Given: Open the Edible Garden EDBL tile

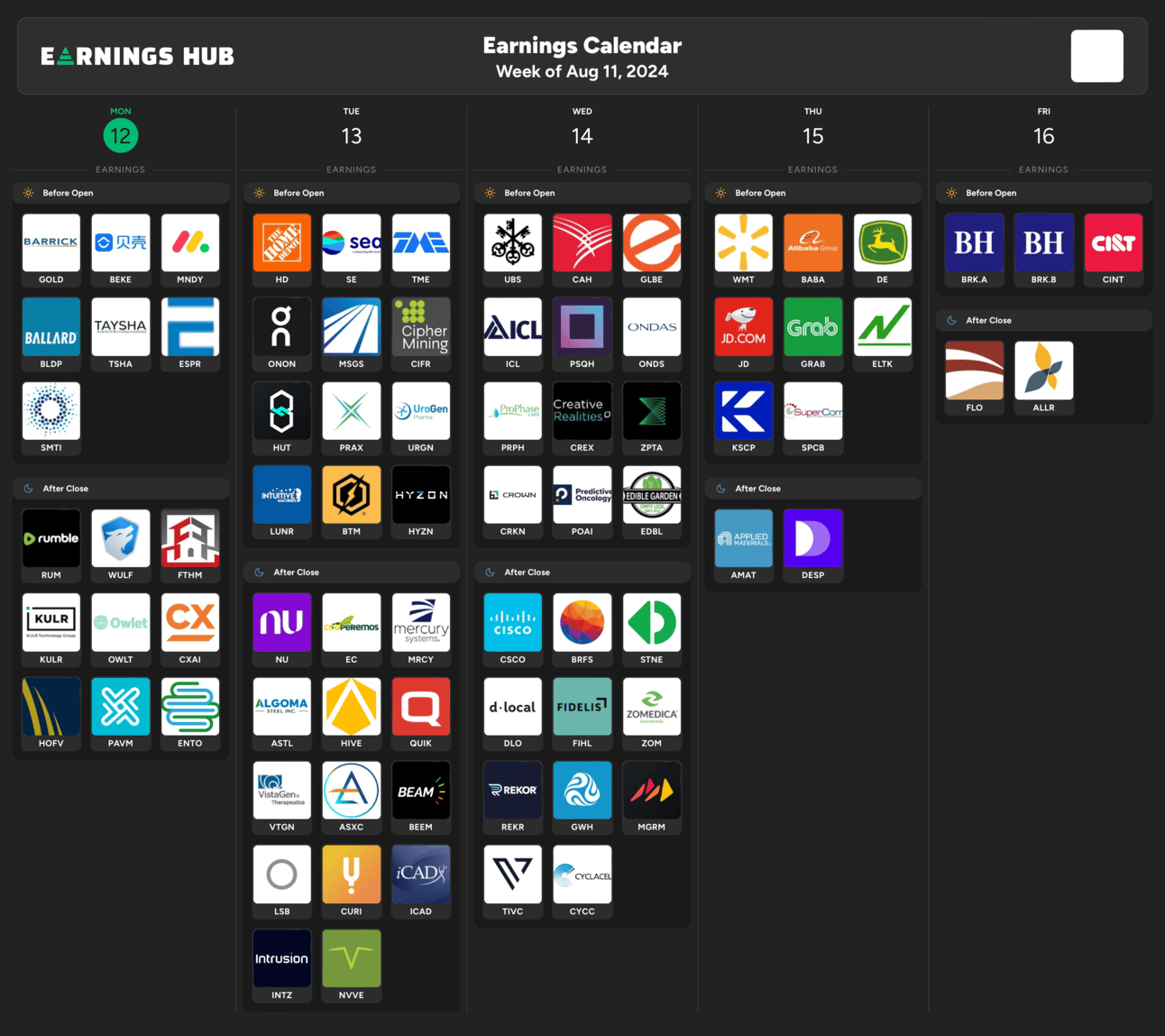Looking at the screenshot, I should pyautogui.click(x=652, y=501).
